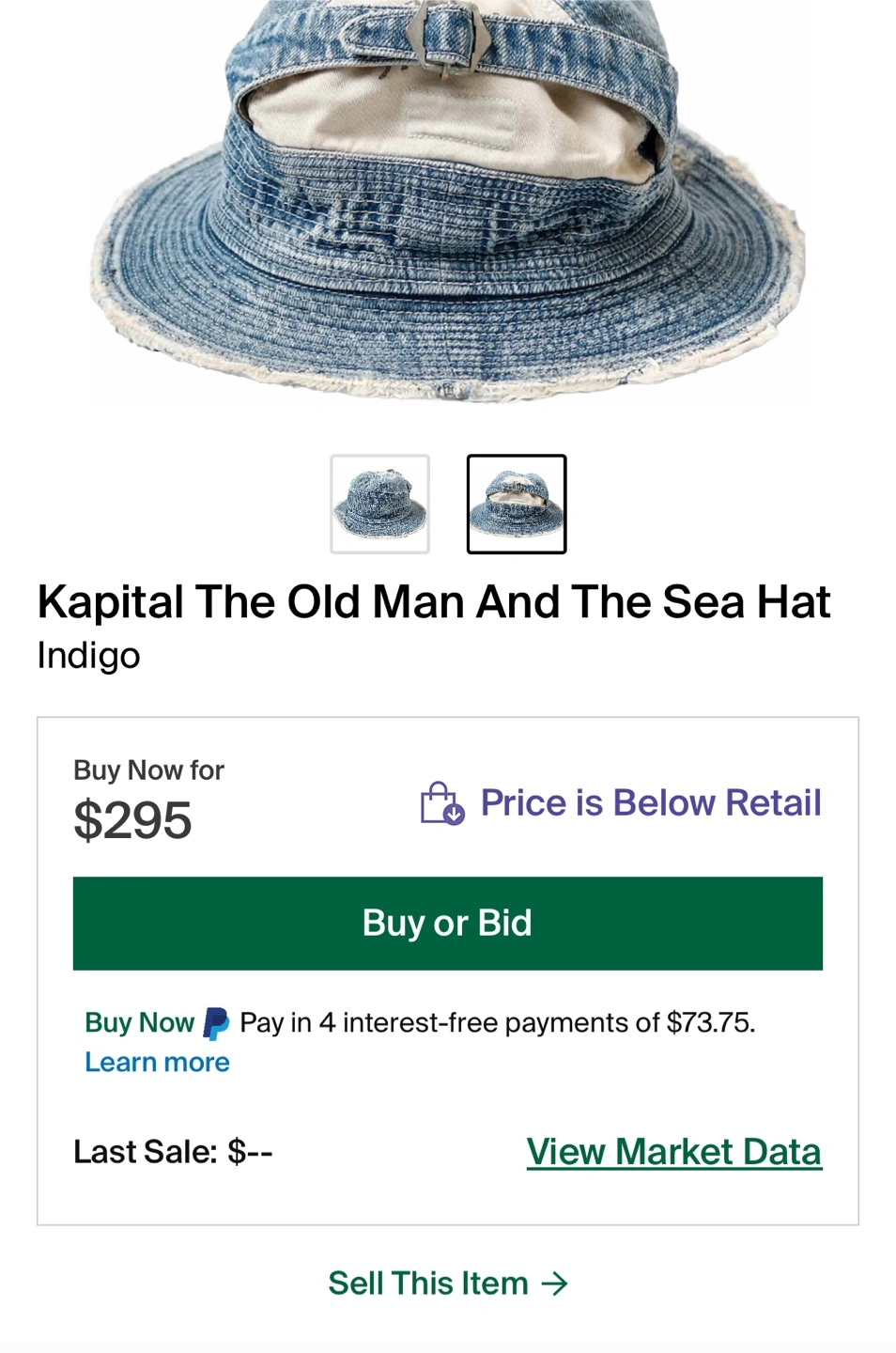896x1353 pixels.
Task: Select the second highlighted hat thumbnail
Action: pos(517,505)
